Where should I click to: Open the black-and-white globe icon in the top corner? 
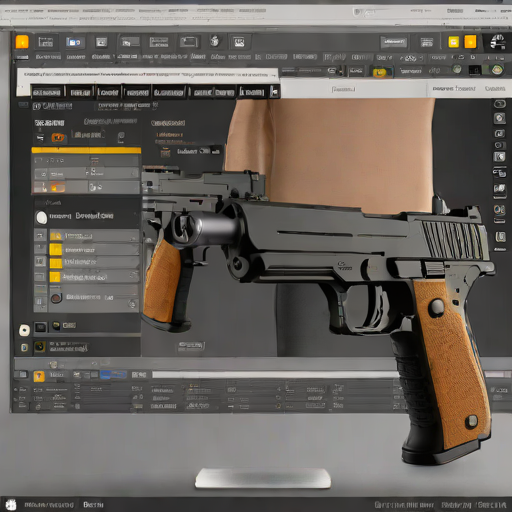[498, 42]
